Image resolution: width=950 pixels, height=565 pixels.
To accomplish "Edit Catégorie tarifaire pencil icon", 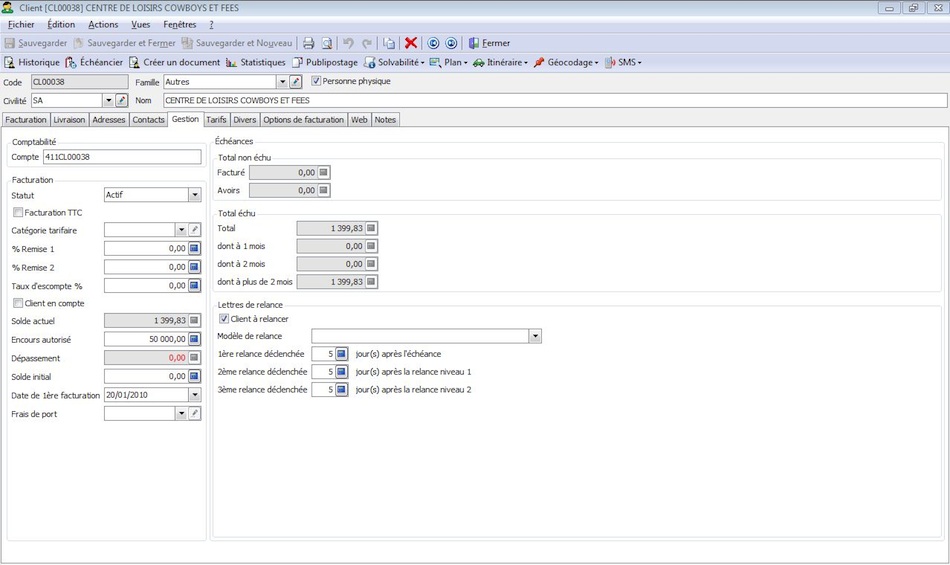I will [x=194, y=230].
